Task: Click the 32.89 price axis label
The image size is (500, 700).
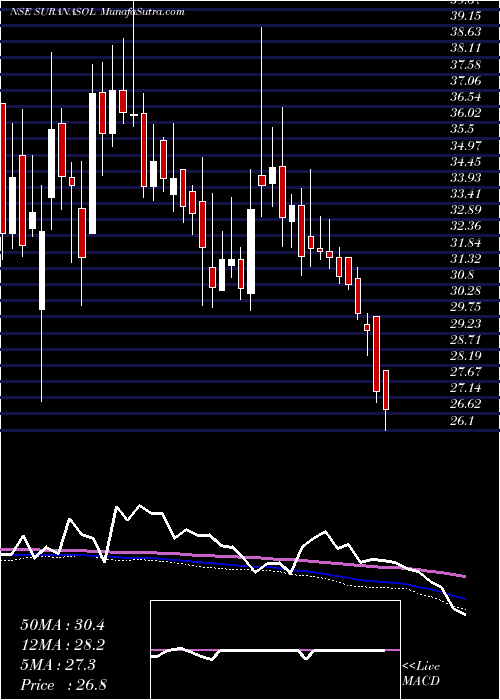Action: 466,210
